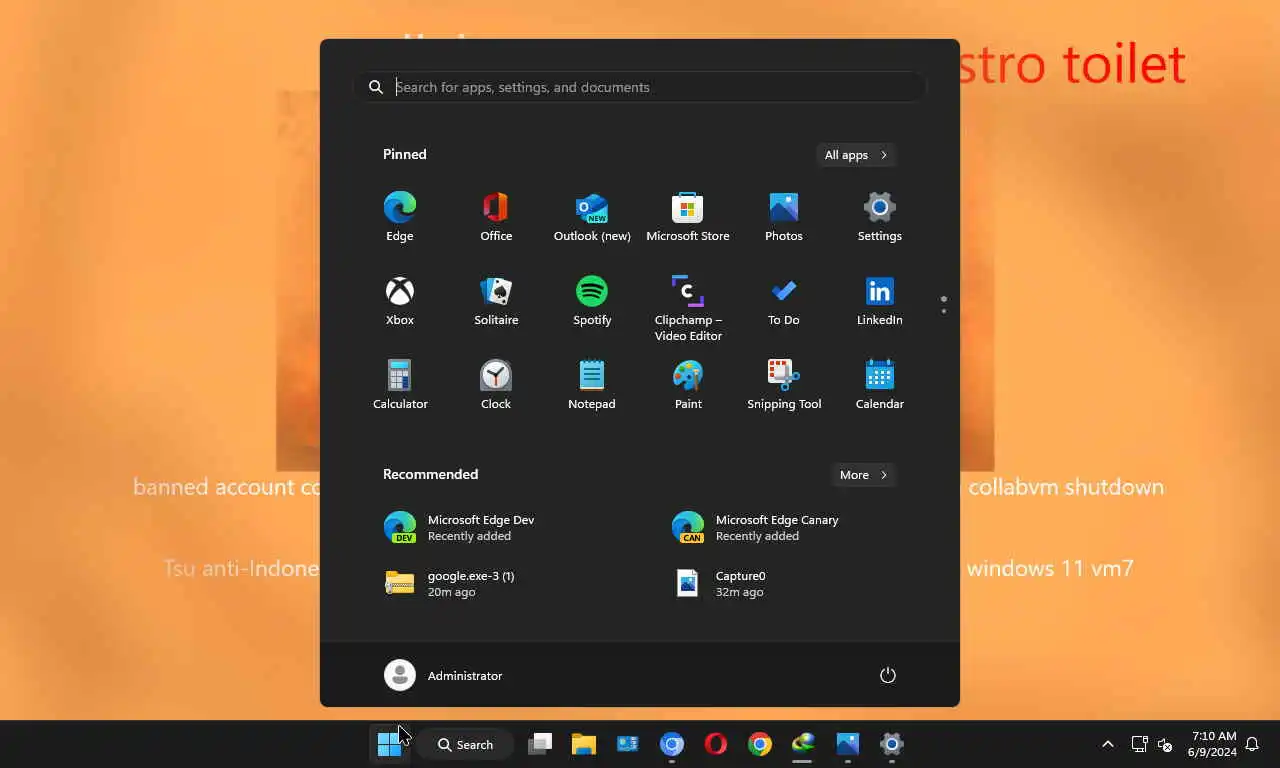Open the Calendar app
1280x768 pixels.
pos(880,385)
